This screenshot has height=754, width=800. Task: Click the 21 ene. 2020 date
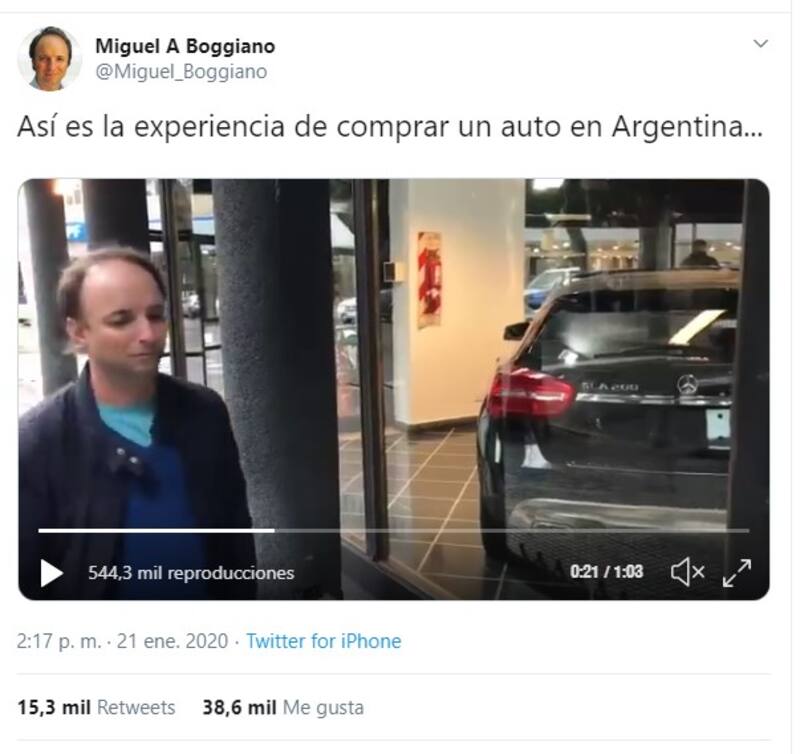pos(172,641)
